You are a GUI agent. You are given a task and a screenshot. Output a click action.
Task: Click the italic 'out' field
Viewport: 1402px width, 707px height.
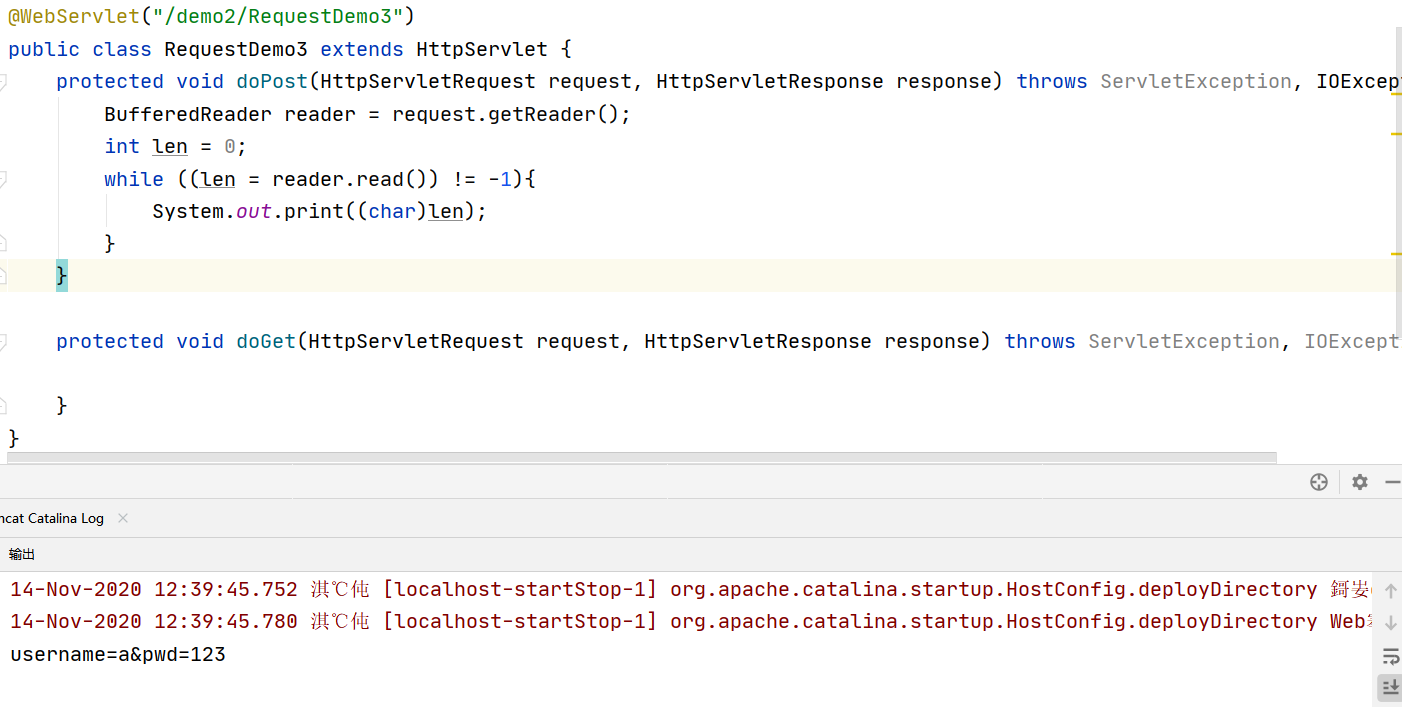tap(254, 211)
